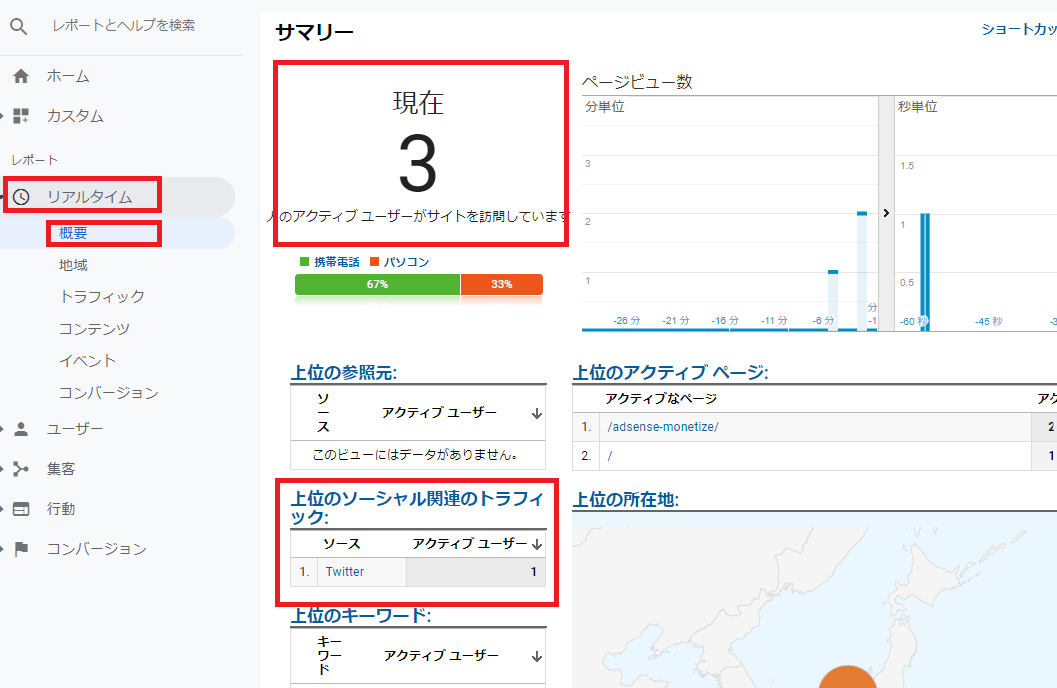Image resolution: width=1057 pixels, height=688 pixels.
Task: Click the ソース column header in social traffic table
Action: [341, 544]
